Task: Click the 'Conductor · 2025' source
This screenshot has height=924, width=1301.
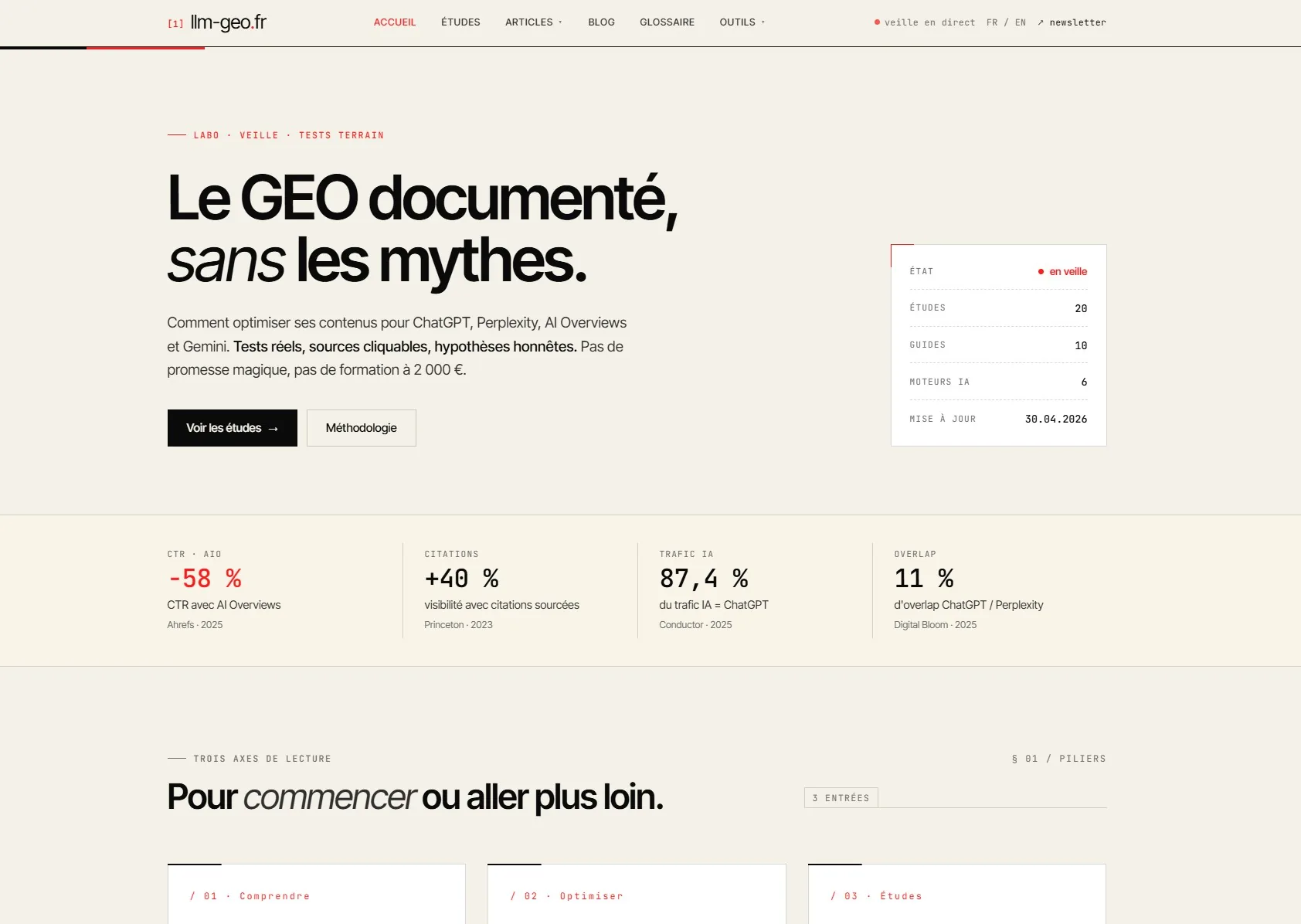Action: [x=695, y=625]
